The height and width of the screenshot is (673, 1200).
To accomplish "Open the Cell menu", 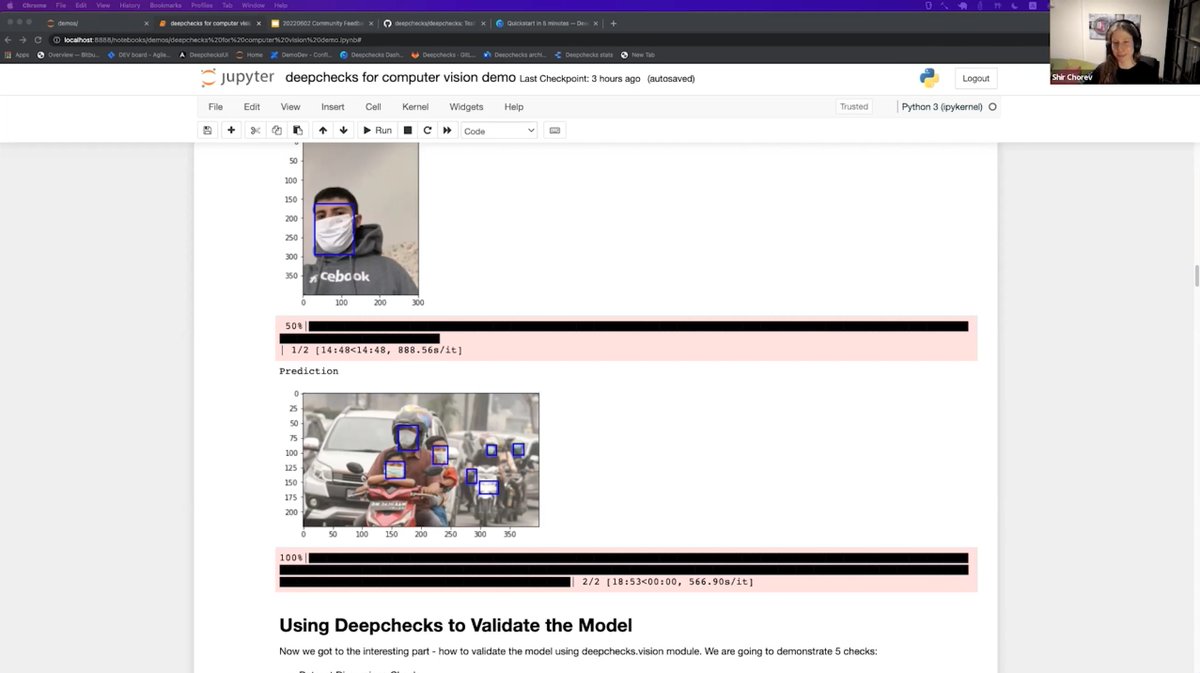I will 373,107.
